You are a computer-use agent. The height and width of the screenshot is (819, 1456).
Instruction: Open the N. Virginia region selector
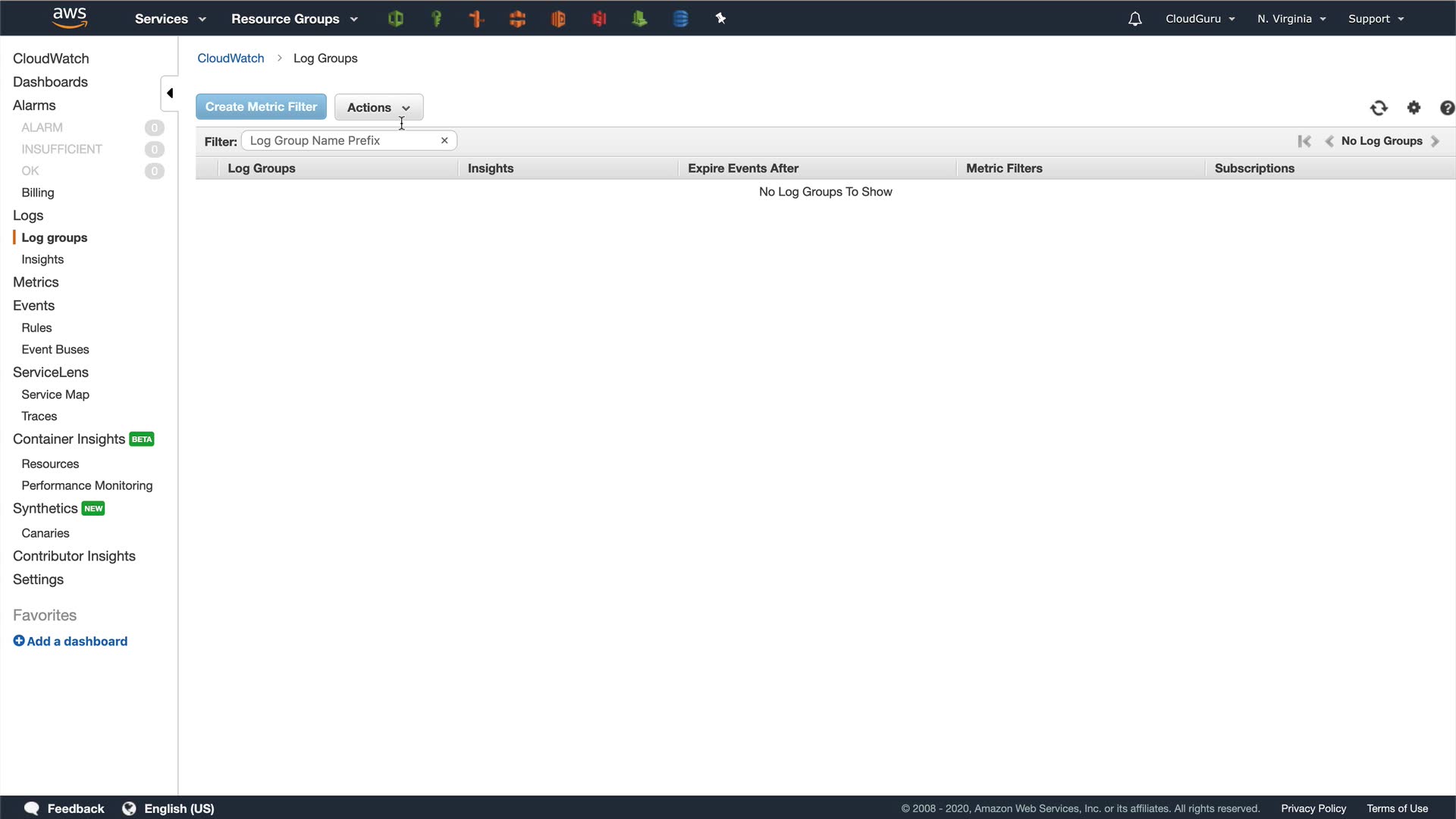click(1291, 19)
